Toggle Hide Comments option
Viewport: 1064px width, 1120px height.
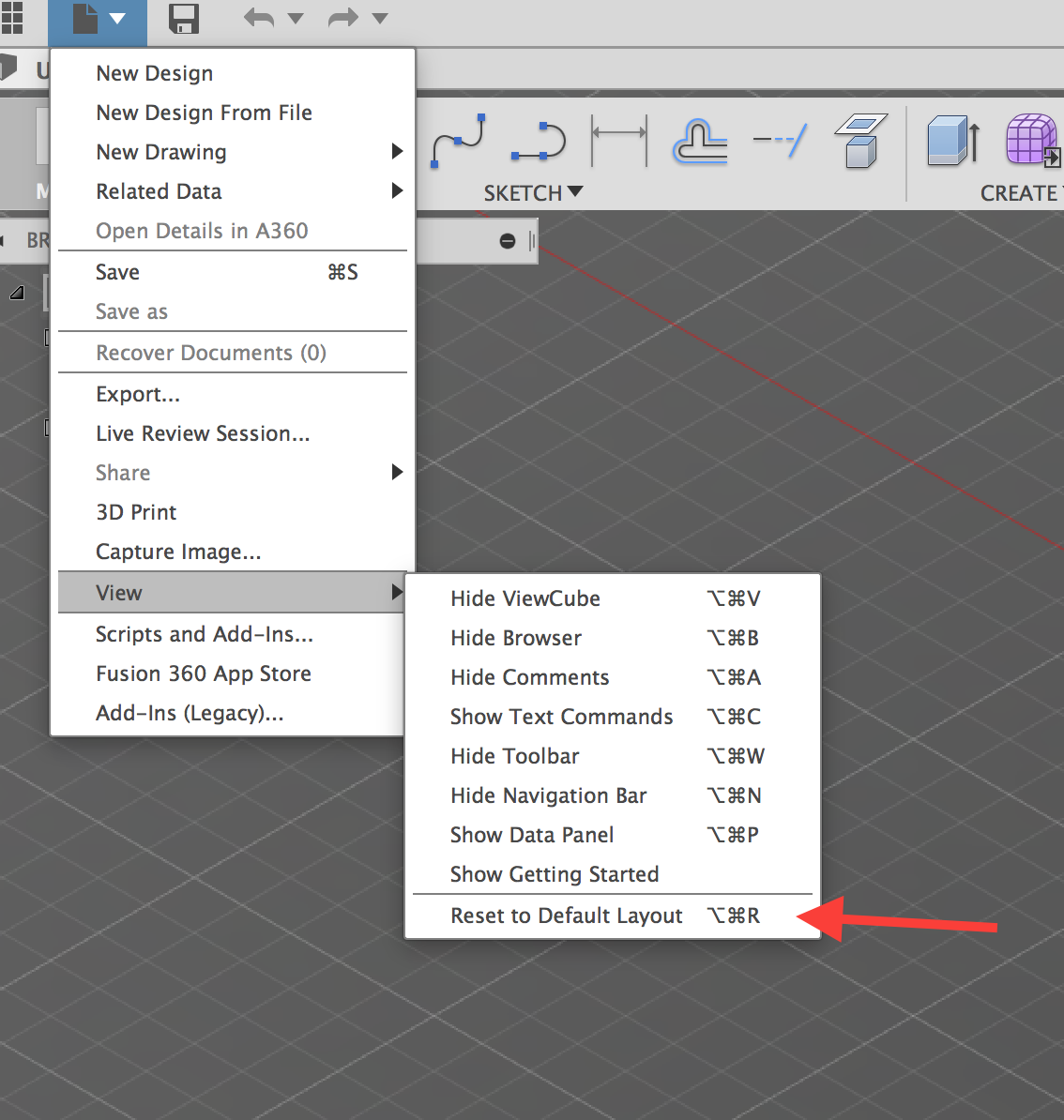click(x=613, y=676)
